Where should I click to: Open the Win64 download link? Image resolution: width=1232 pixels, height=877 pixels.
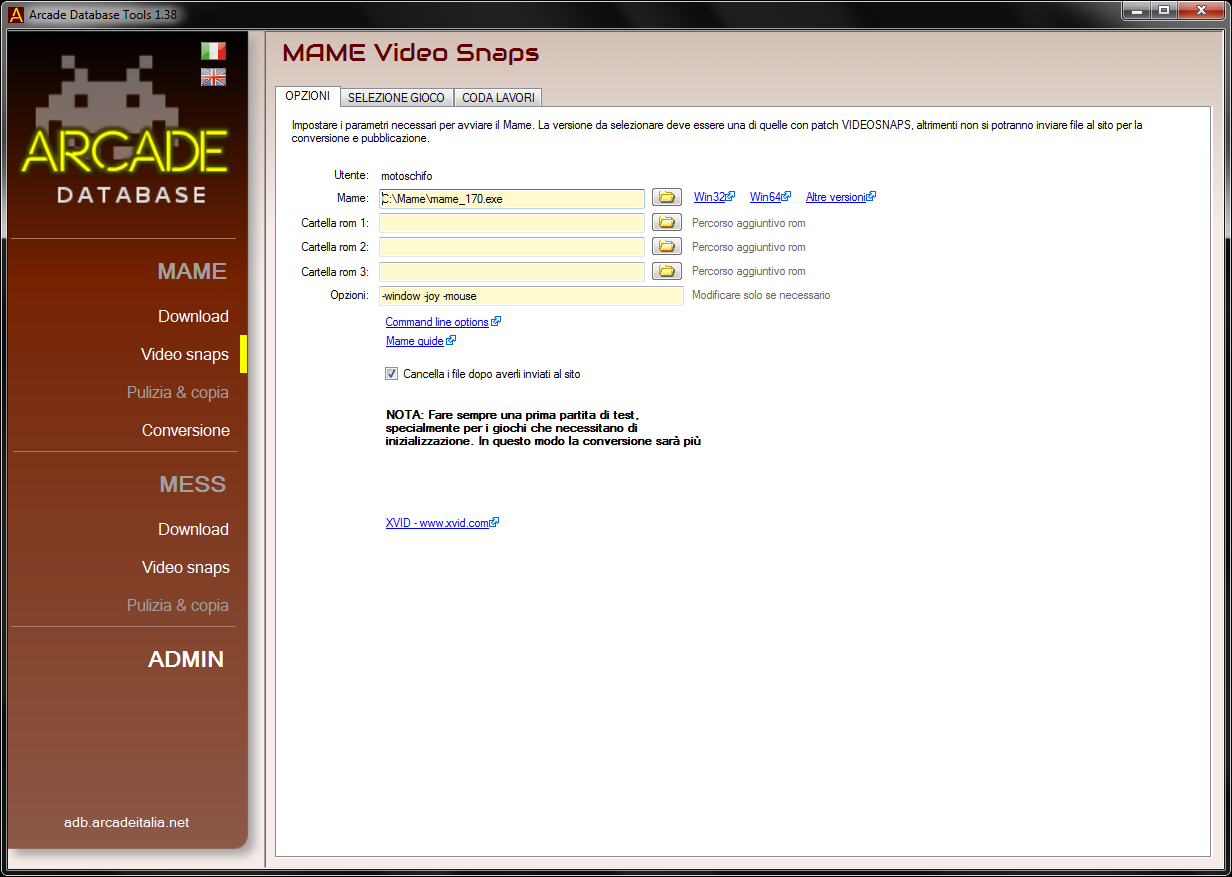coord(765,197)
